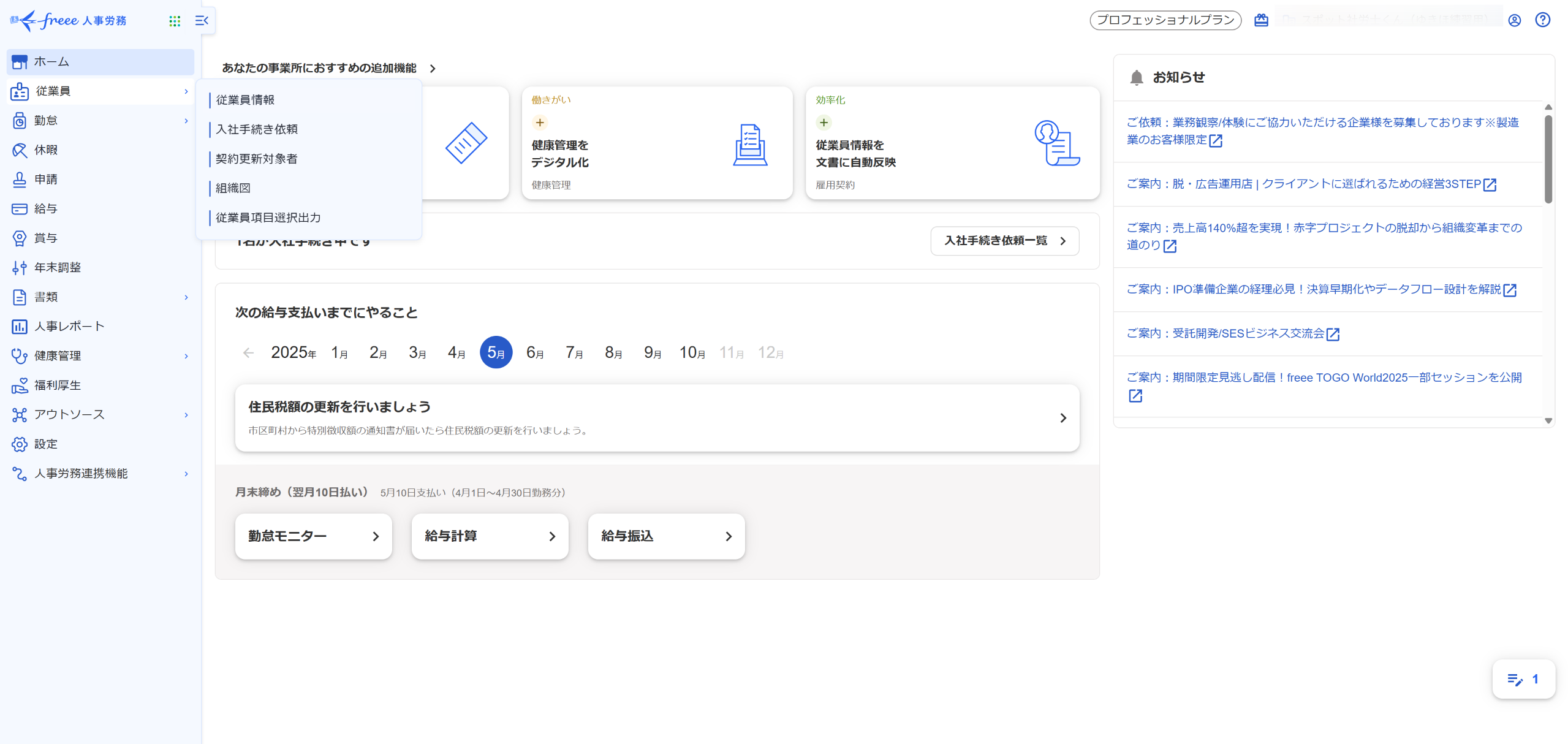Open the user account profile icon
1568x744 pixels.
(1514, 20)
